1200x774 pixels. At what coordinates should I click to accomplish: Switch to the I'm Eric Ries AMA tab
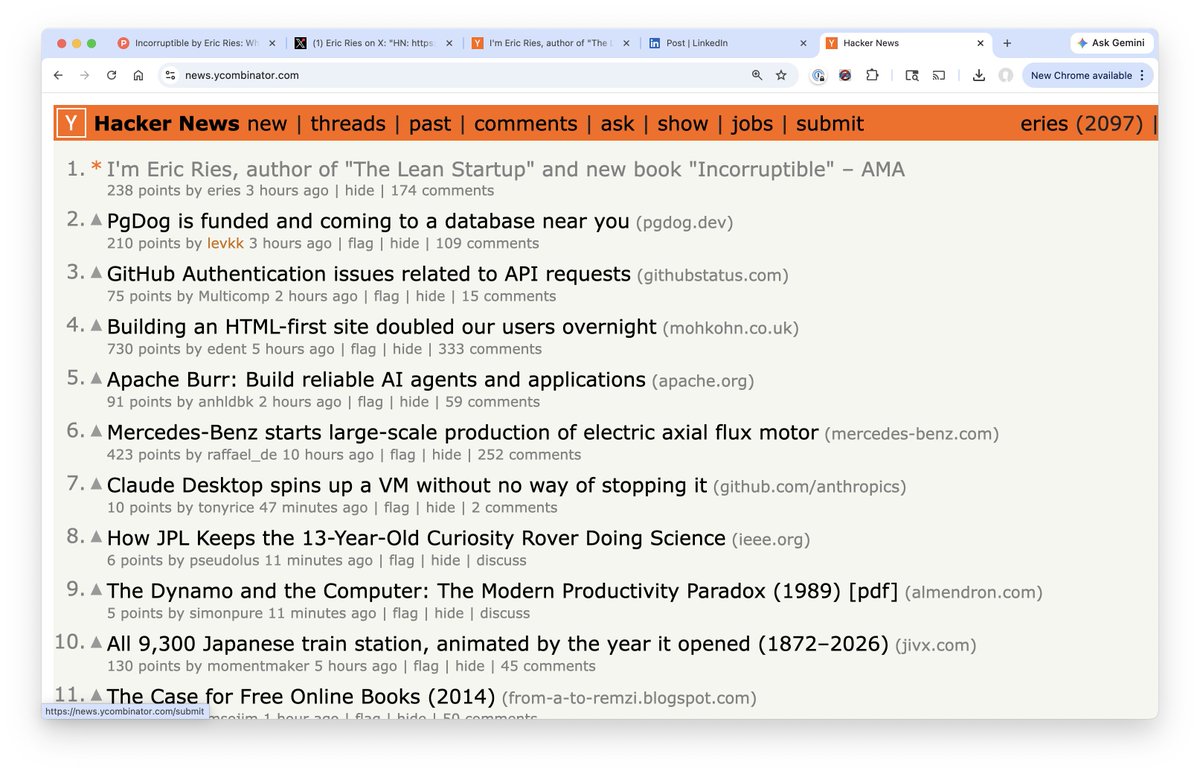click(x=549, y=43)
